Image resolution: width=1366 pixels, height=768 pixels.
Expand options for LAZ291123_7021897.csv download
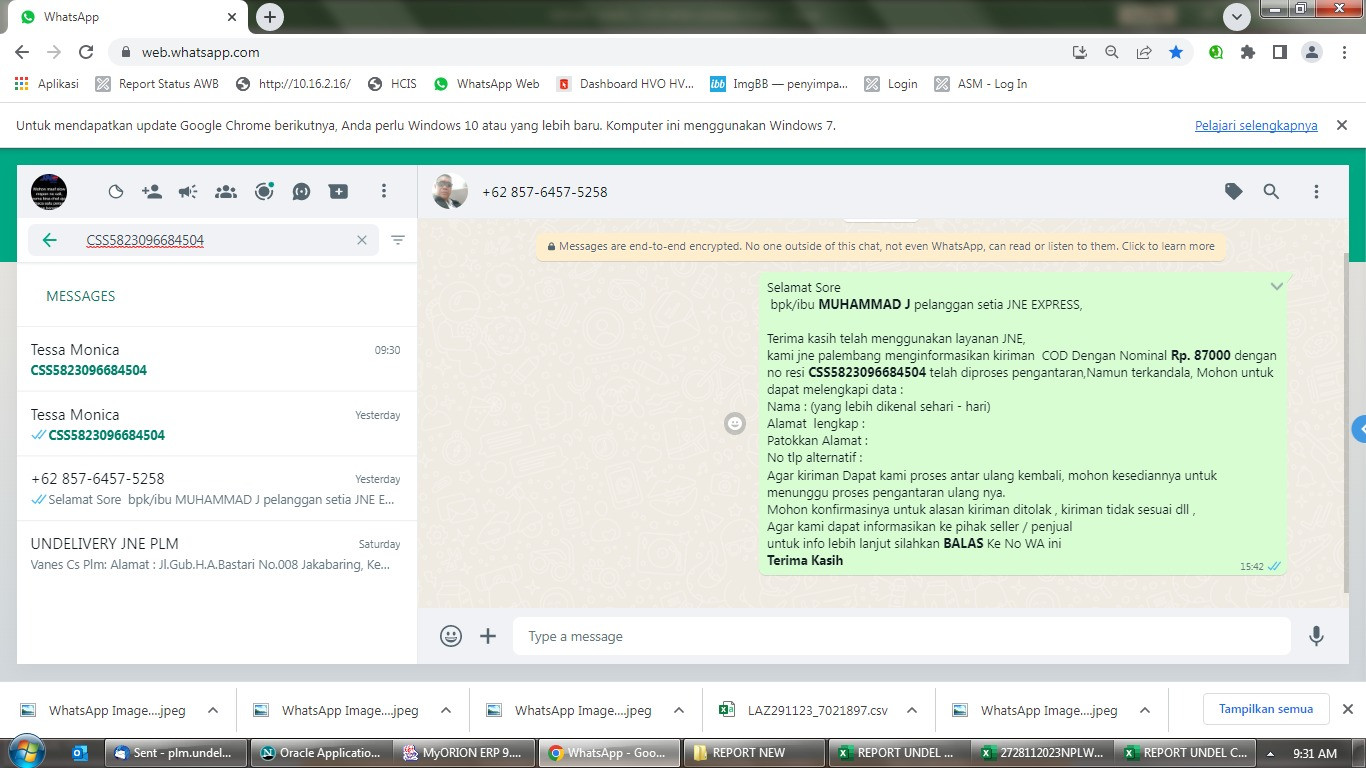coord(911,711)
